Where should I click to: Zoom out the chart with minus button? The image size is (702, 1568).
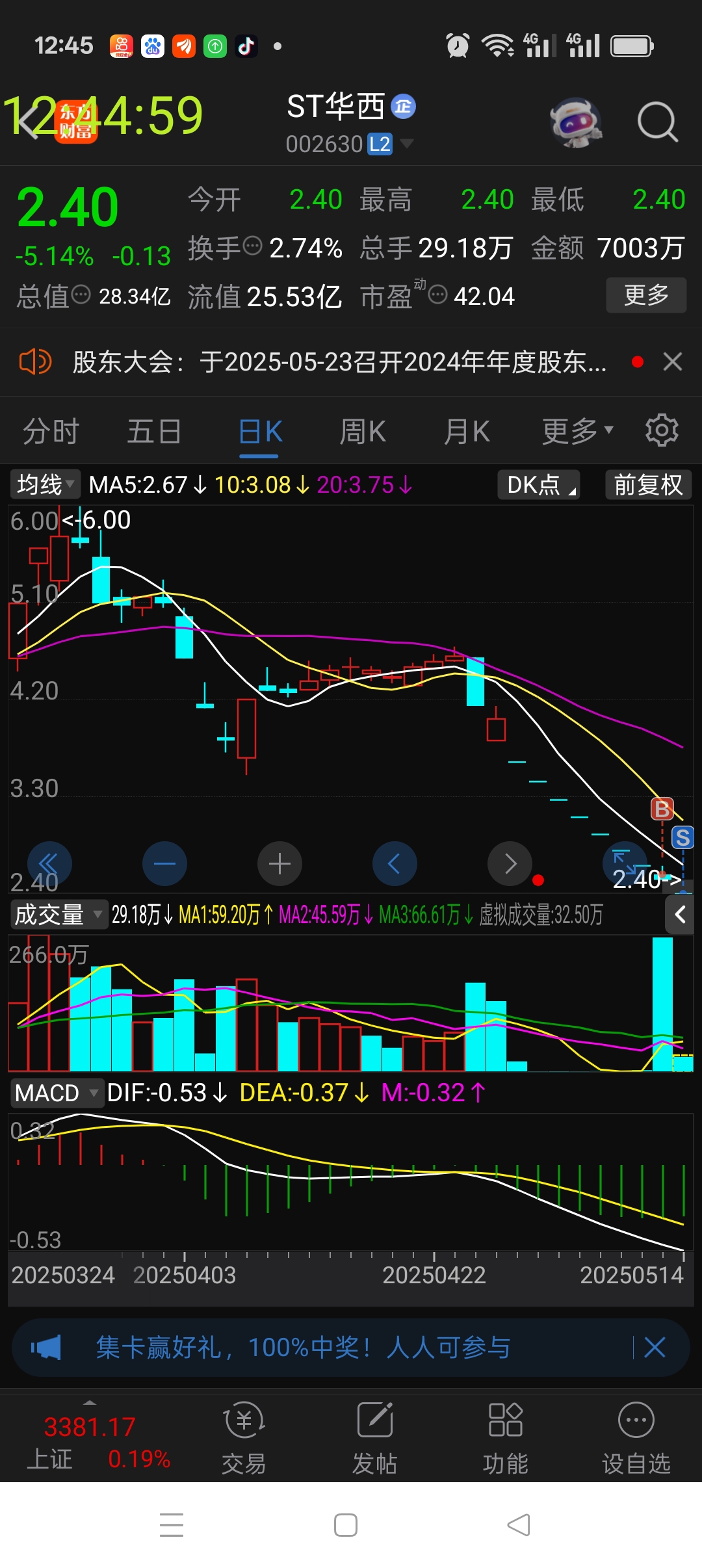coord(164,863)
